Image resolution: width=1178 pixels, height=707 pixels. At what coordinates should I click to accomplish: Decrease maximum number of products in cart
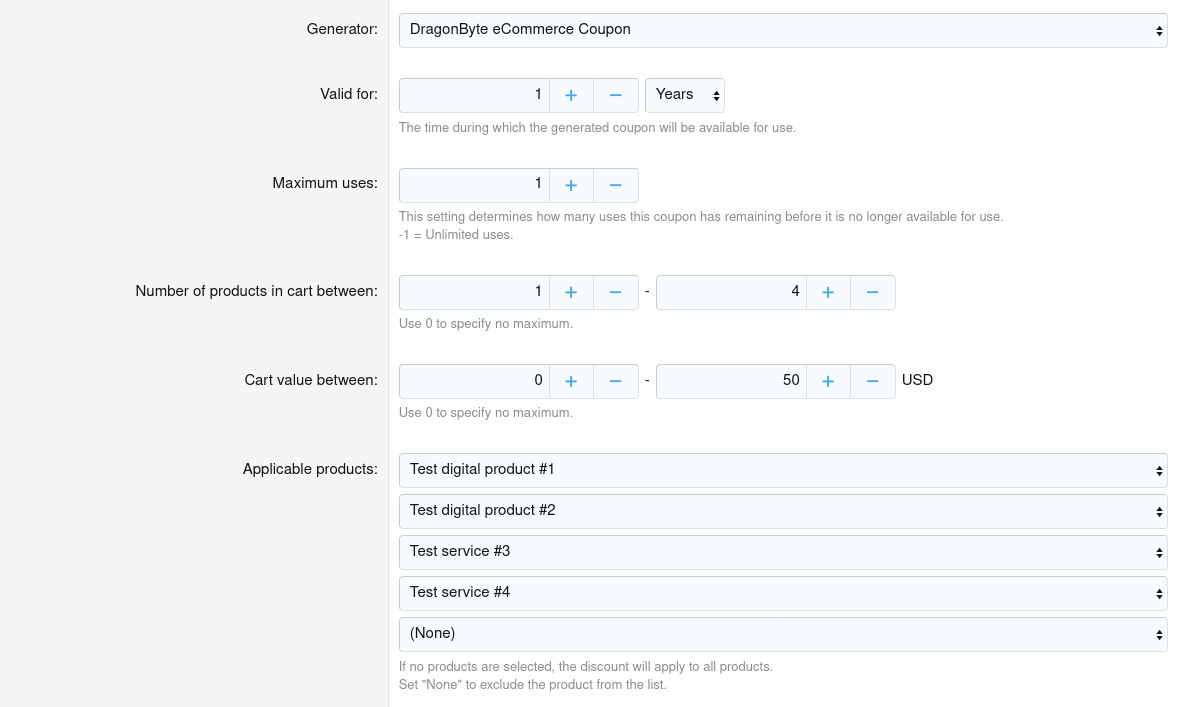(873, 293)
